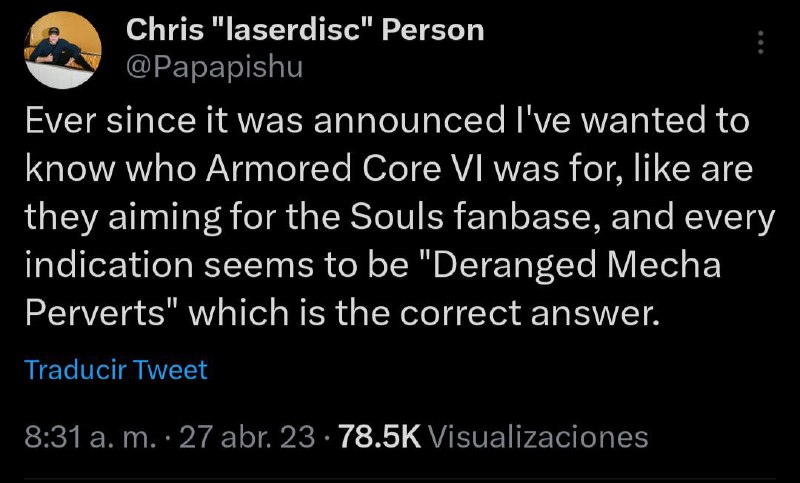This screenshot has width=800, height=483.
Task: Click the word "announced" in tweet body
Action: click(x=408, y=121)
